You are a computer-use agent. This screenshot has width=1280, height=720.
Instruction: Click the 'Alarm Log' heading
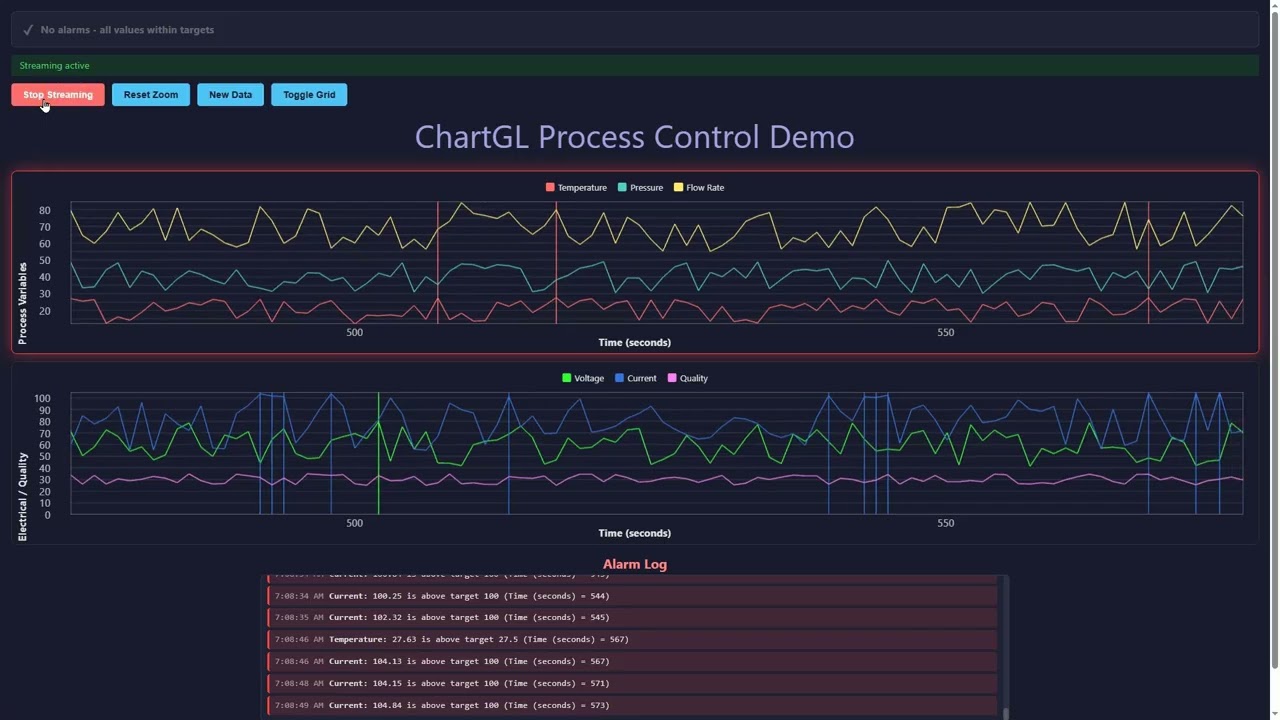tap(635, 564)
